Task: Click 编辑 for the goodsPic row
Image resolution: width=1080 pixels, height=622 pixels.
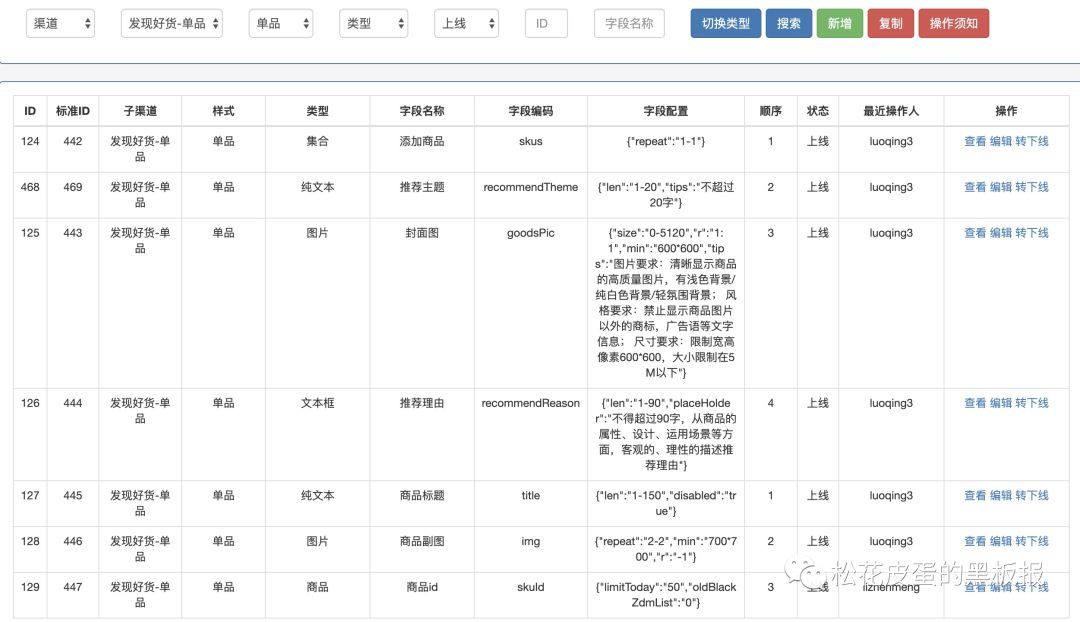Action: tap(1000, 233)
